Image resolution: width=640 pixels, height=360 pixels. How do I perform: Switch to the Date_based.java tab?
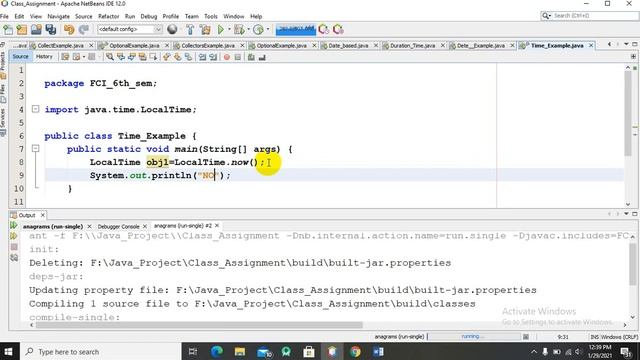(348, 46)
